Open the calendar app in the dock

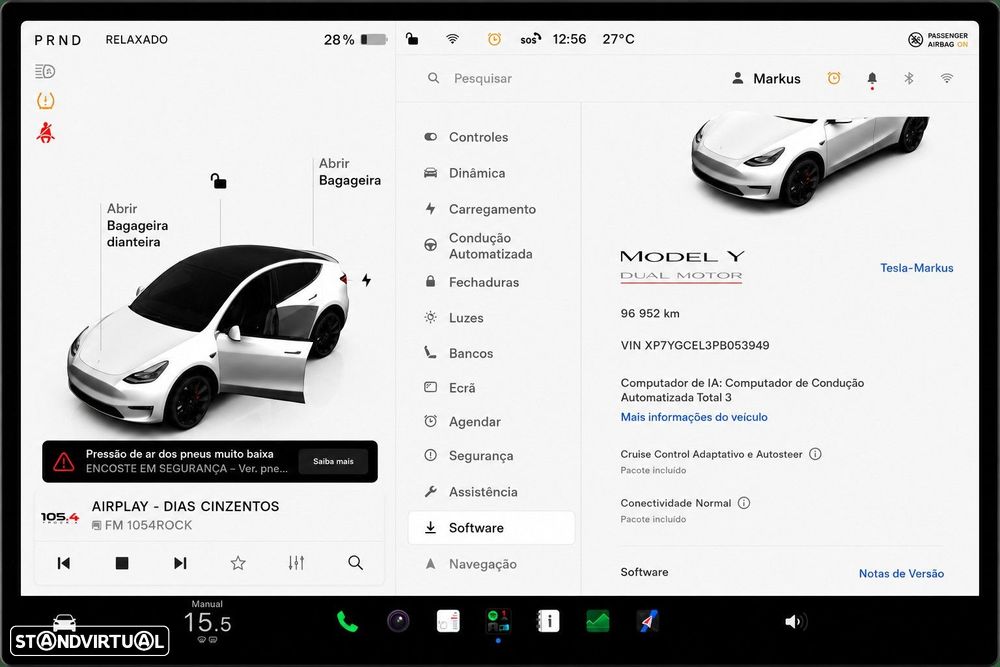(x=448, y=621)
